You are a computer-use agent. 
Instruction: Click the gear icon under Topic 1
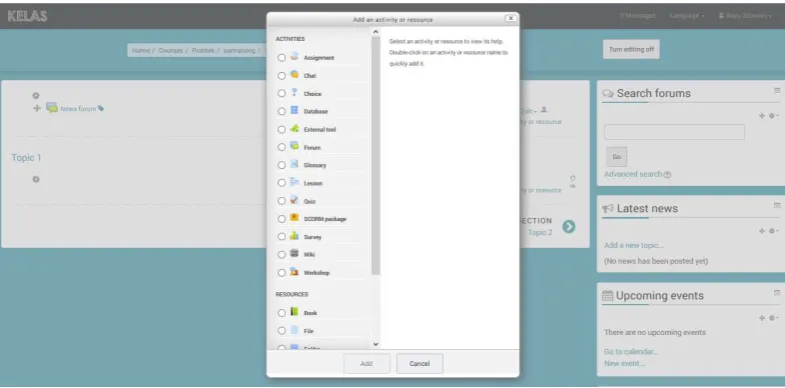[x=36, y=179]
